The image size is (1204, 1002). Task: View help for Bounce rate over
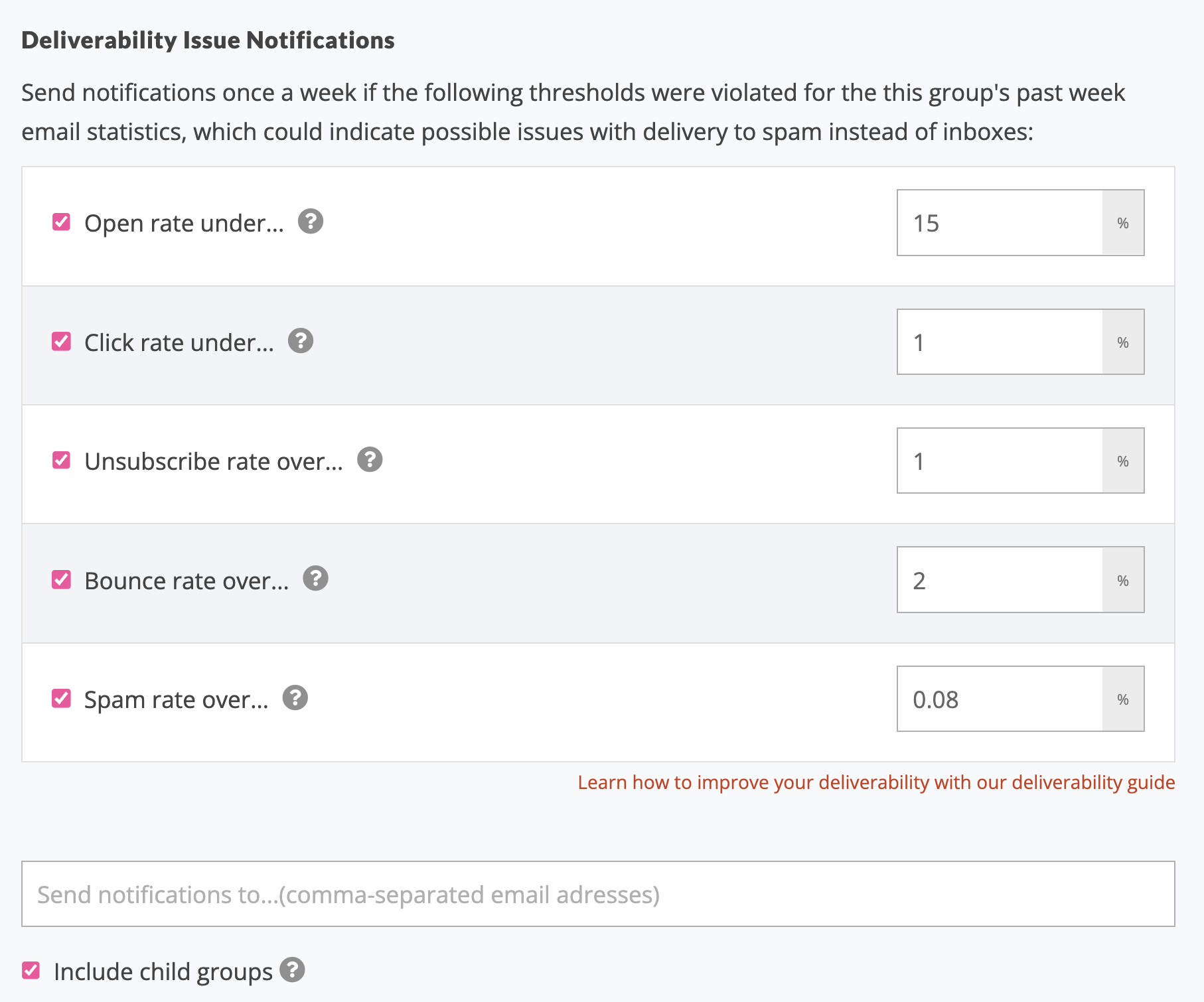point(316,579)
